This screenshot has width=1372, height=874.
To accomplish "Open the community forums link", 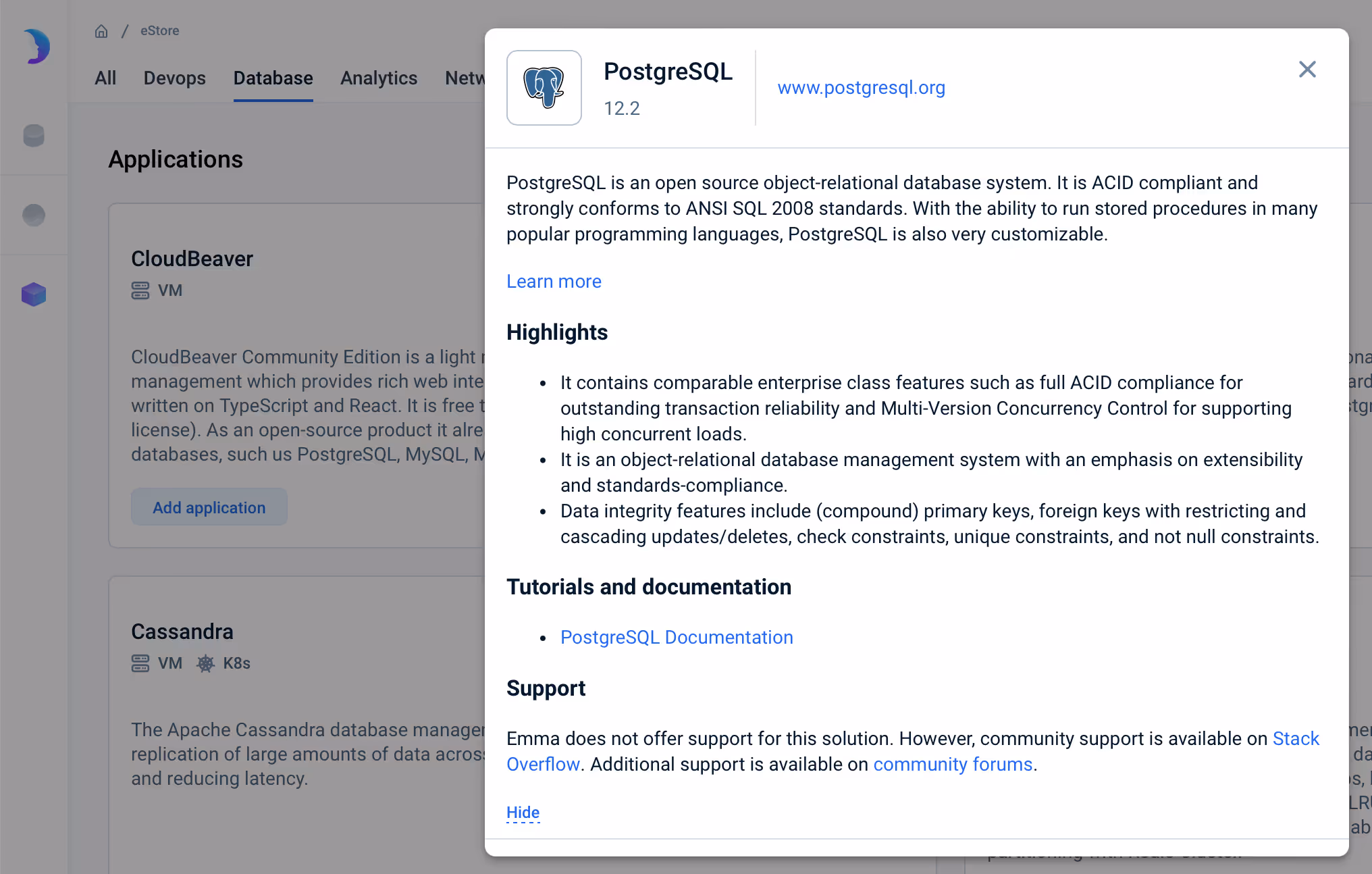I will 953,764.
